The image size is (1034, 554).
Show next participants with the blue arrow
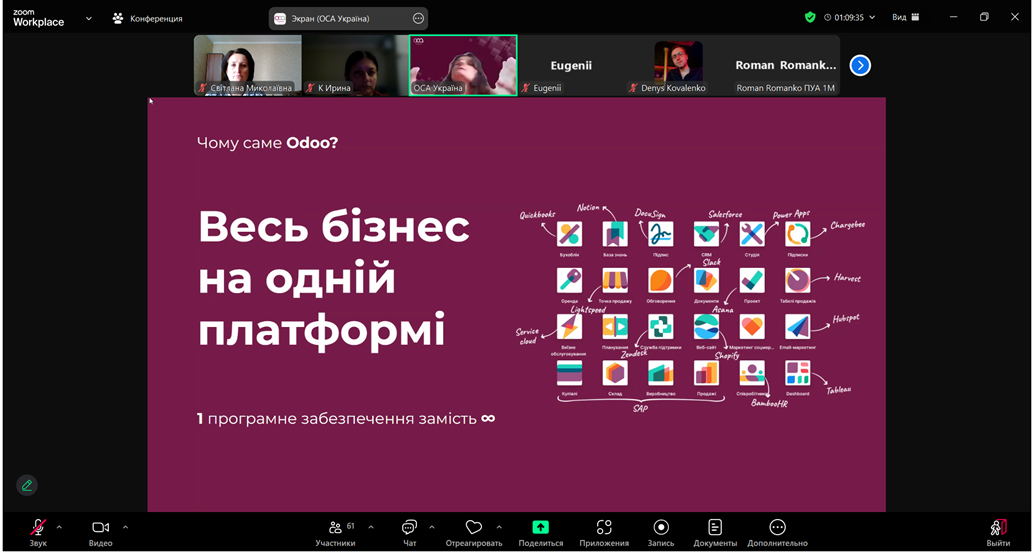click(x=860, y=65)
